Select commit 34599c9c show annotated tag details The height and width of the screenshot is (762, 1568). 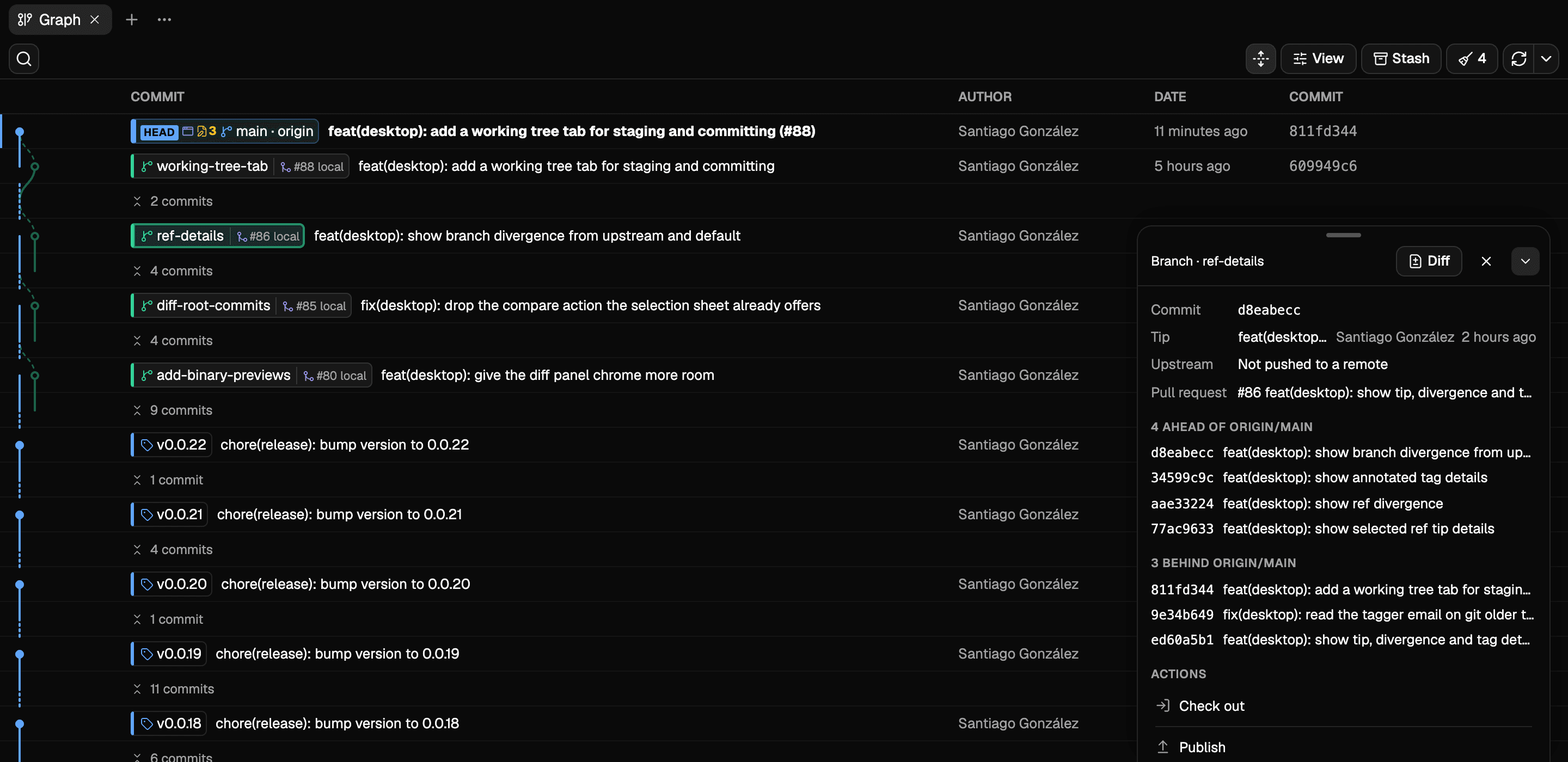point(1319,478)
